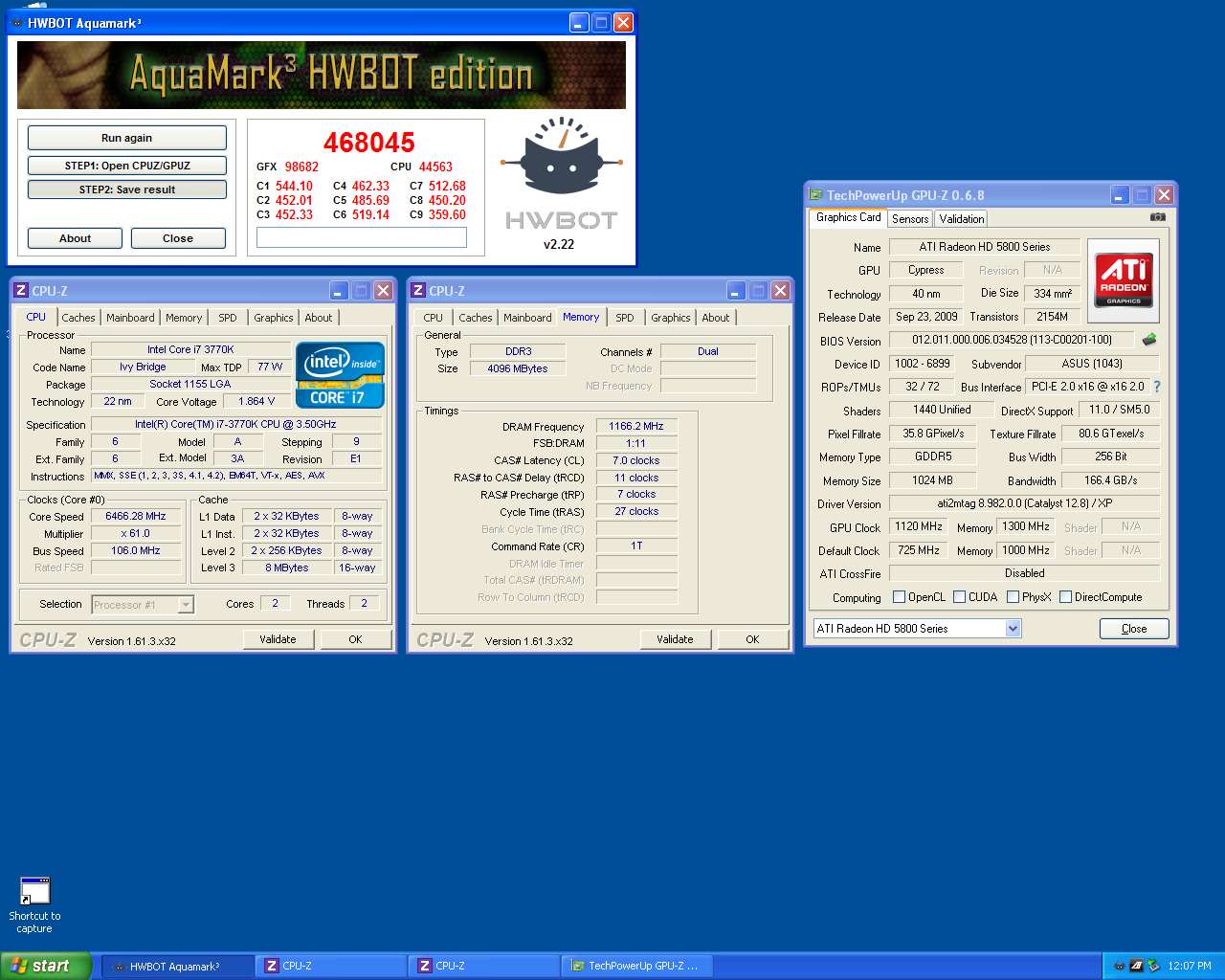Click the HWBOT Aquamark window title icon

(17, 23)
